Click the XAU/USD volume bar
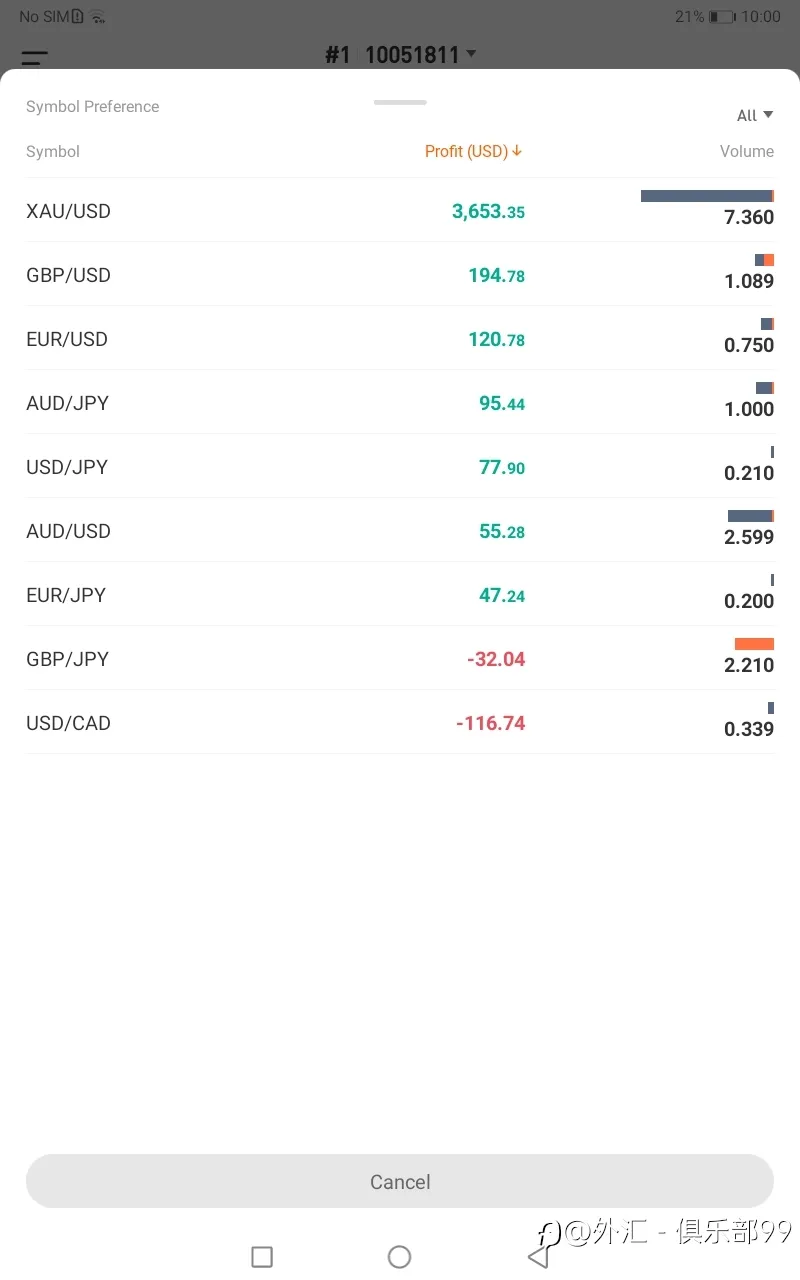800x1280 pixels. click(x=707, y=196)
